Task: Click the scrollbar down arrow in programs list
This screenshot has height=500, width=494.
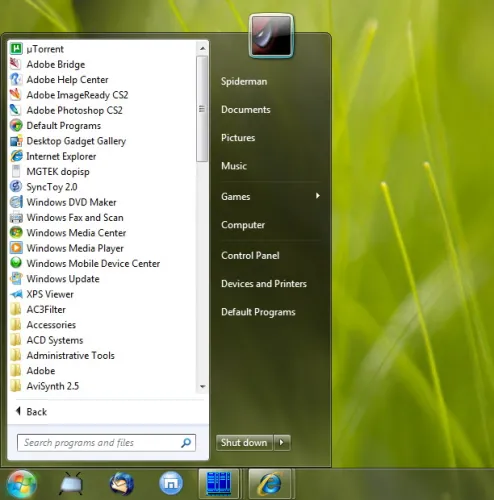Action: tap(202, 387)
